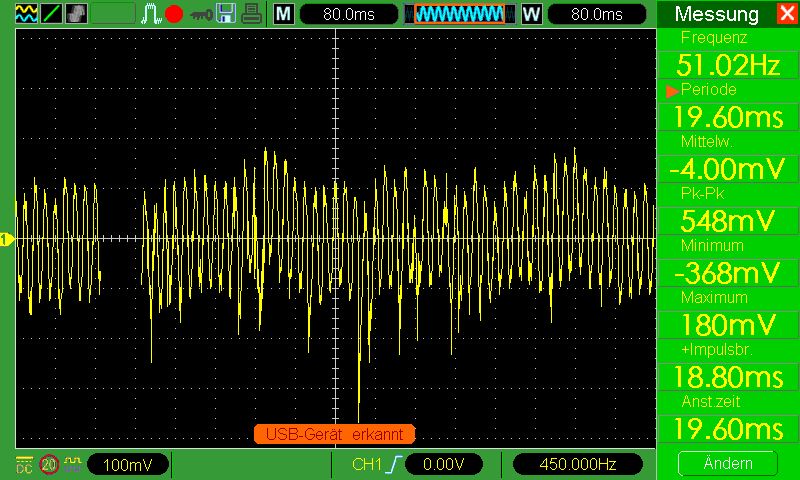Click the orange Periode selection arrow
Screen dimensions: 800x480
(672, 91)
